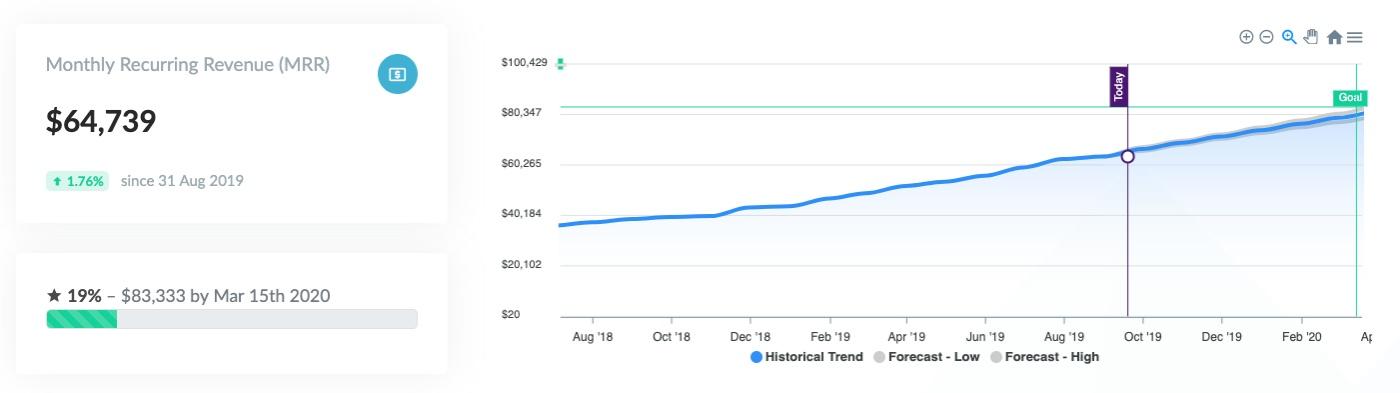Click the purple Today marker label

pyautogui.click(x=1119, y=87)
